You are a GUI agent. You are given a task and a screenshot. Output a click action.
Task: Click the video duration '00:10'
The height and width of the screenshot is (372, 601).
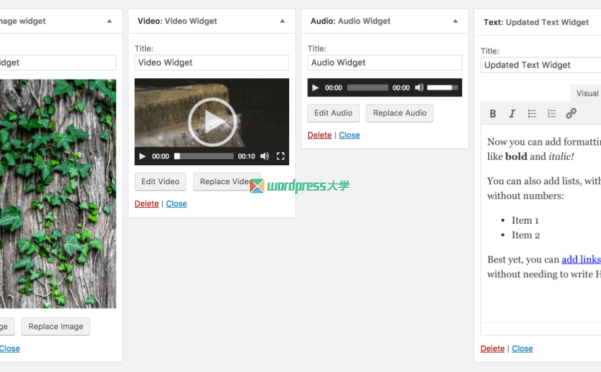pyautogui.click(x=246, y=156)
